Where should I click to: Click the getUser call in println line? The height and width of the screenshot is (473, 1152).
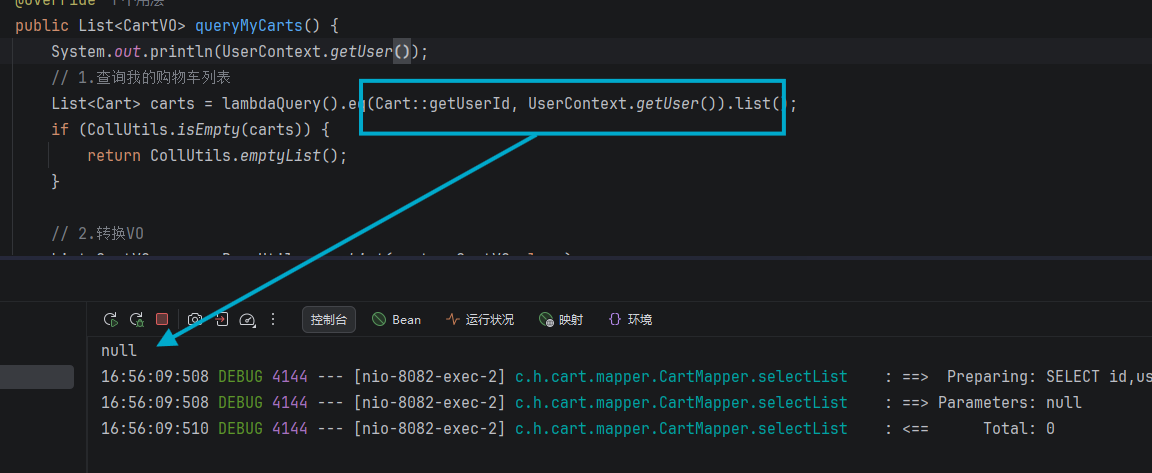point(361,52)
